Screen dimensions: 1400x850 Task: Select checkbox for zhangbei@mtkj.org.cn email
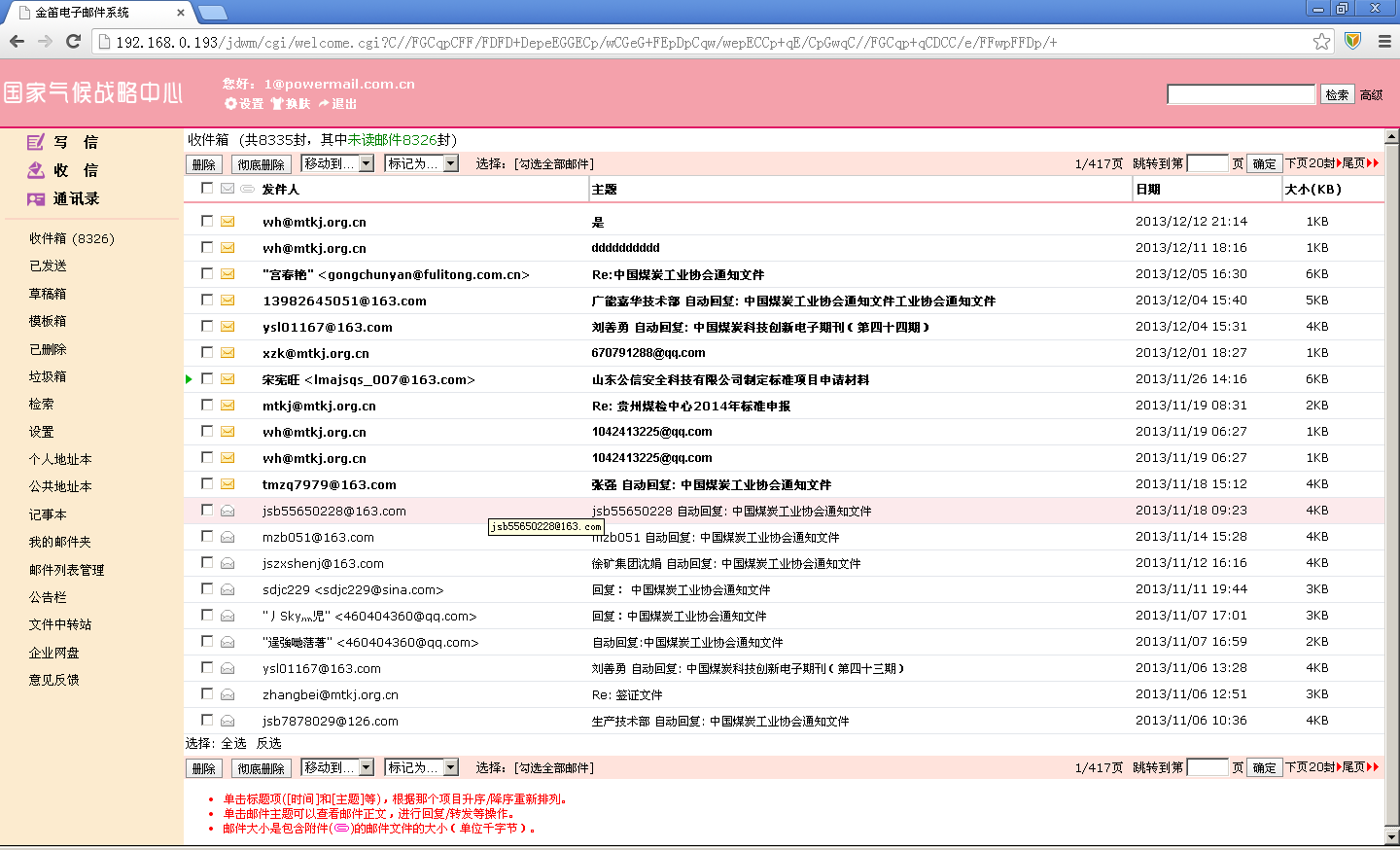point(207,693)
